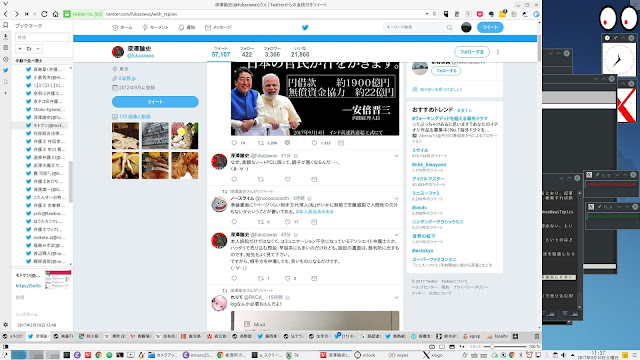Click フォローする on the suggested user
The image size is (640, 360).
point(446,71)
